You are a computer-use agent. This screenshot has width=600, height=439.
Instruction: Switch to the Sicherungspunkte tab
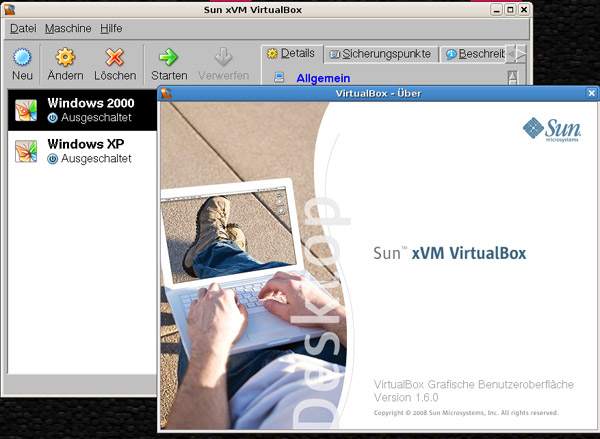click(x=380, y=53)
